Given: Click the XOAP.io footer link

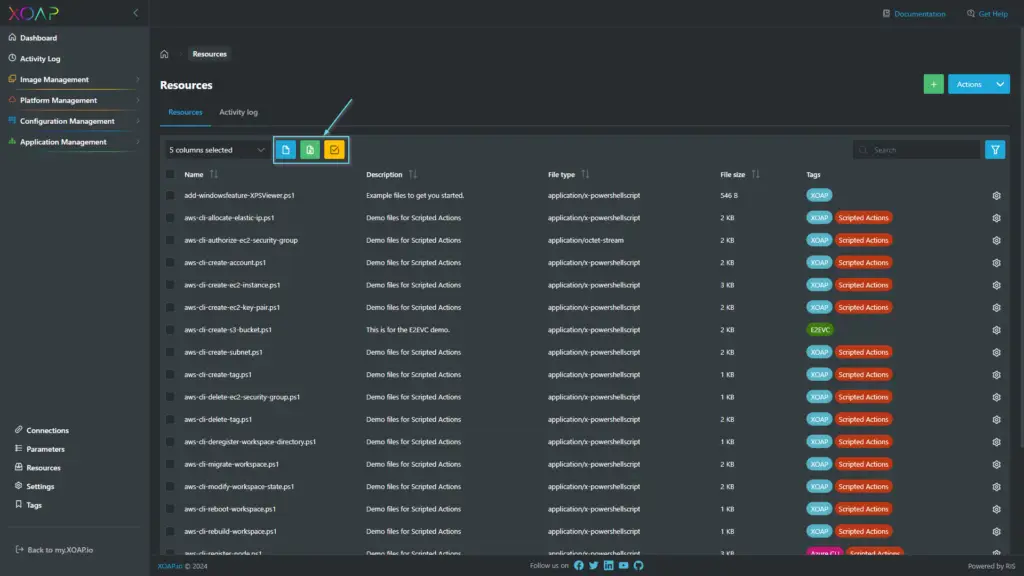Looking at the screenshot, I should pyautogui.click(x=170, y=566).
